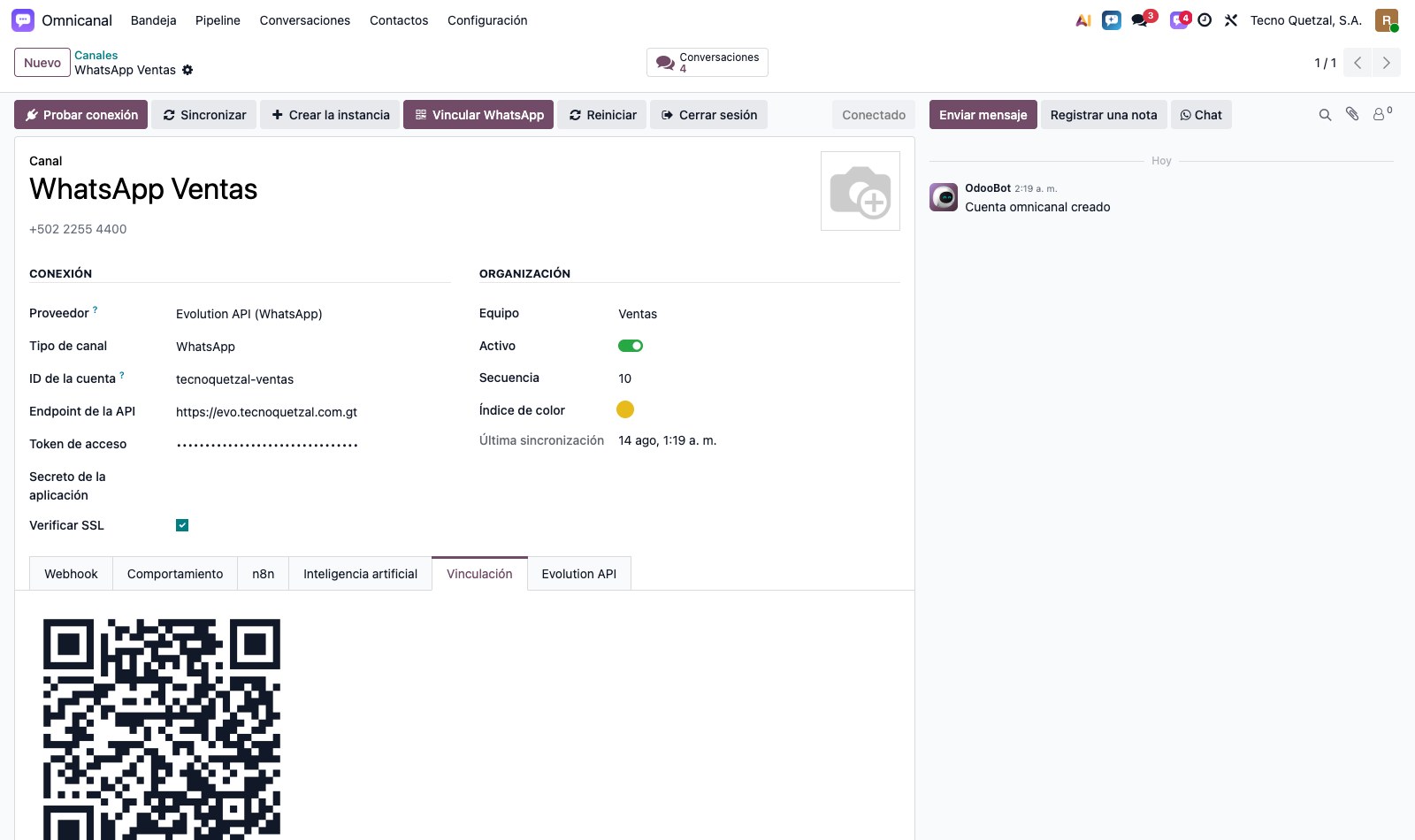Switch to the Comportamiento tab
Image resolution: width=1415 pixels, height=840 pixels.
(175, 574)
